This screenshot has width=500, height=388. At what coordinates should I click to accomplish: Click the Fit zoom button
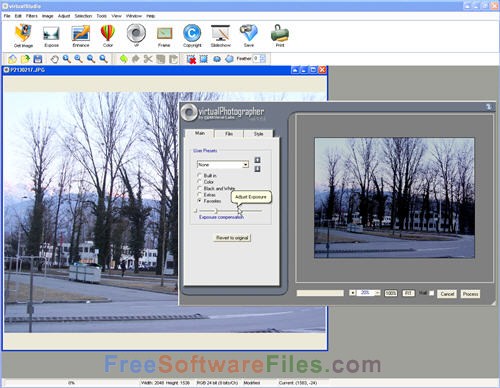[x=408, y=293]
